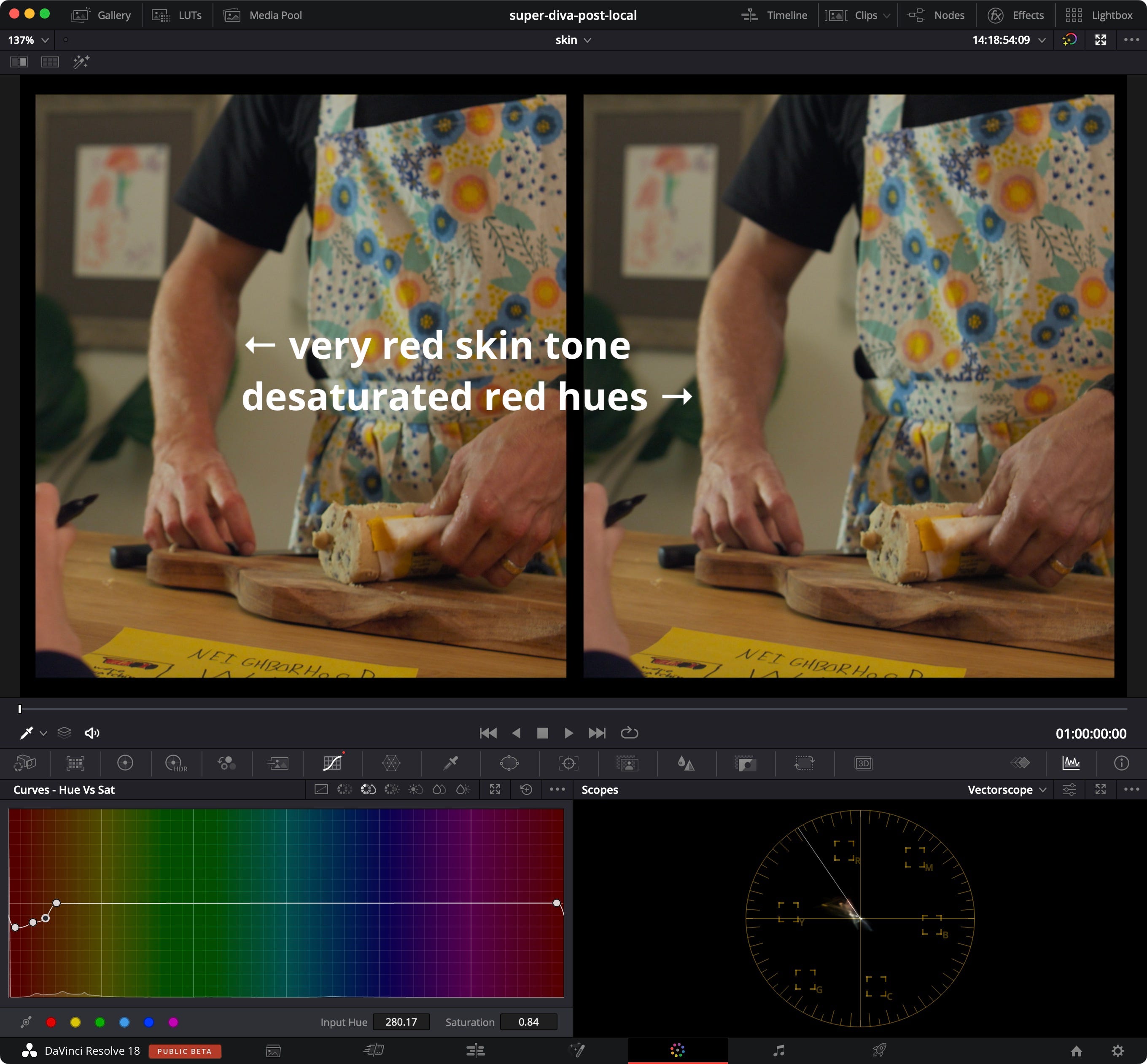This screenshot has width=1147, height=1064.
Task: Open the Color Warper palette
Action: (391, 763)
